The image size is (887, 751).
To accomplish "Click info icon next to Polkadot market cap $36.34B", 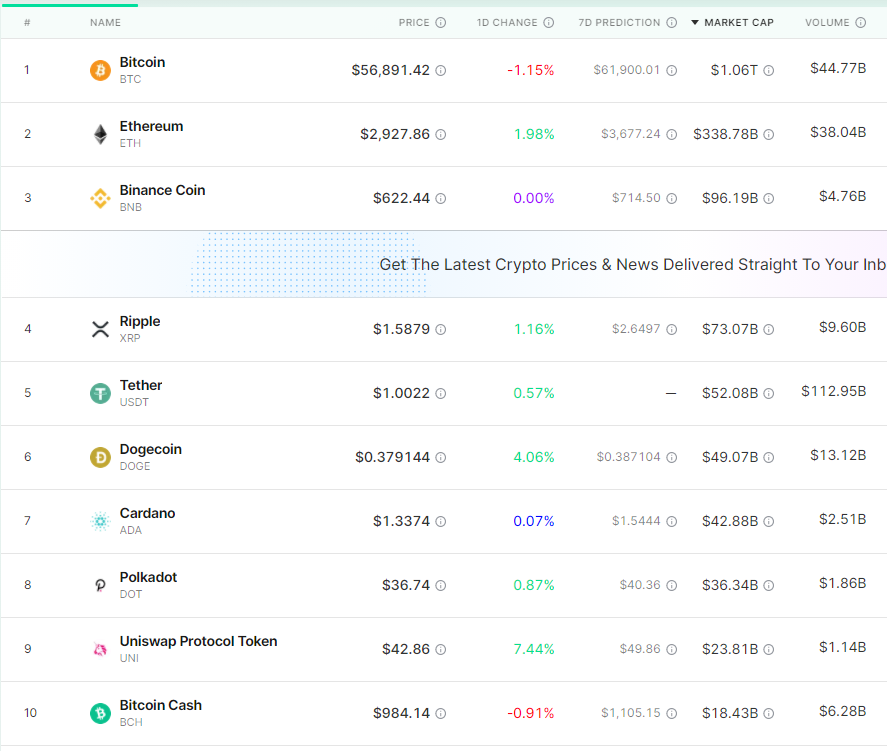I will coord(769,585).
